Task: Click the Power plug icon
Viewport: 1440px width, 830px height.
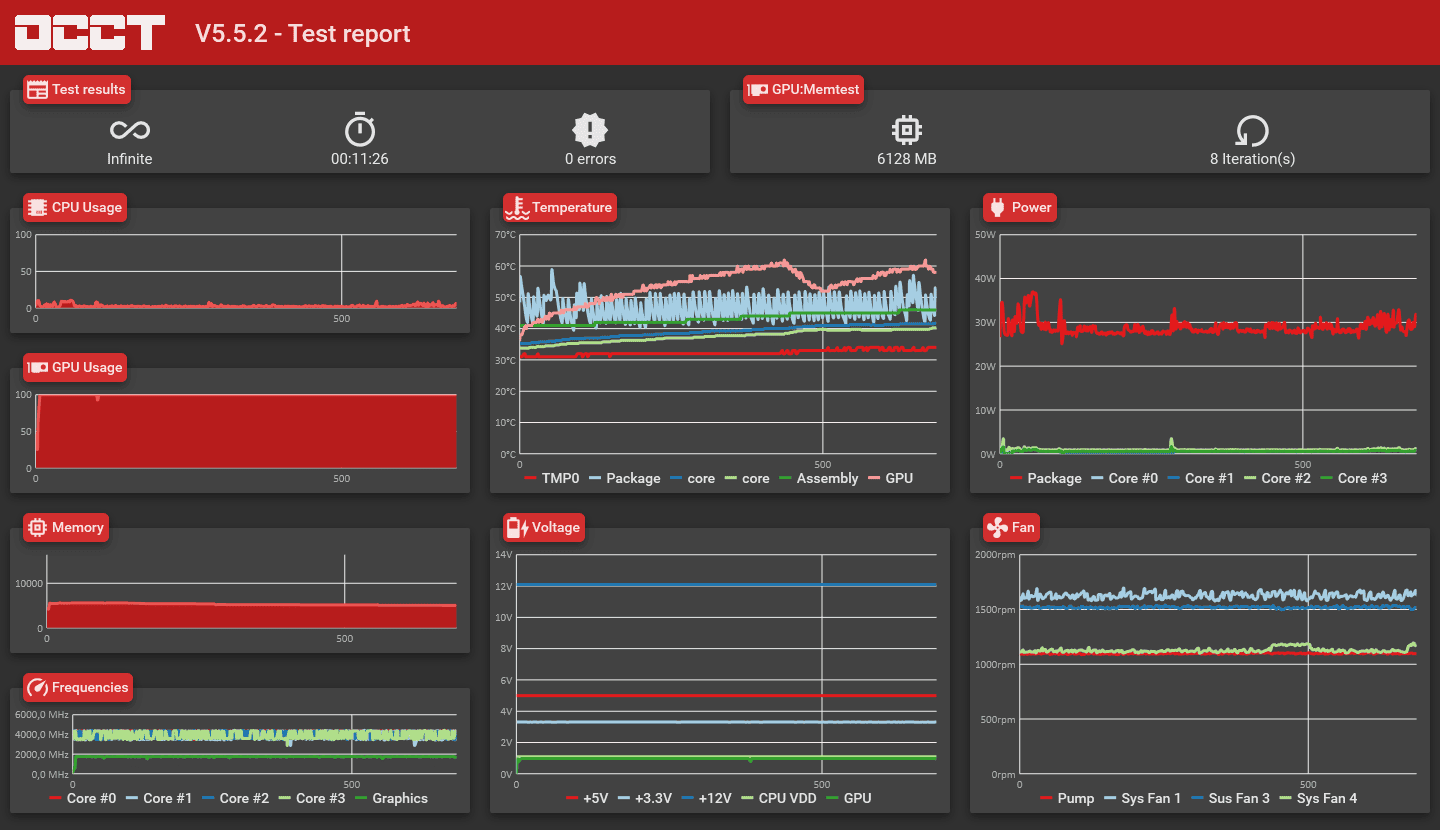Action: click(996, 207)
